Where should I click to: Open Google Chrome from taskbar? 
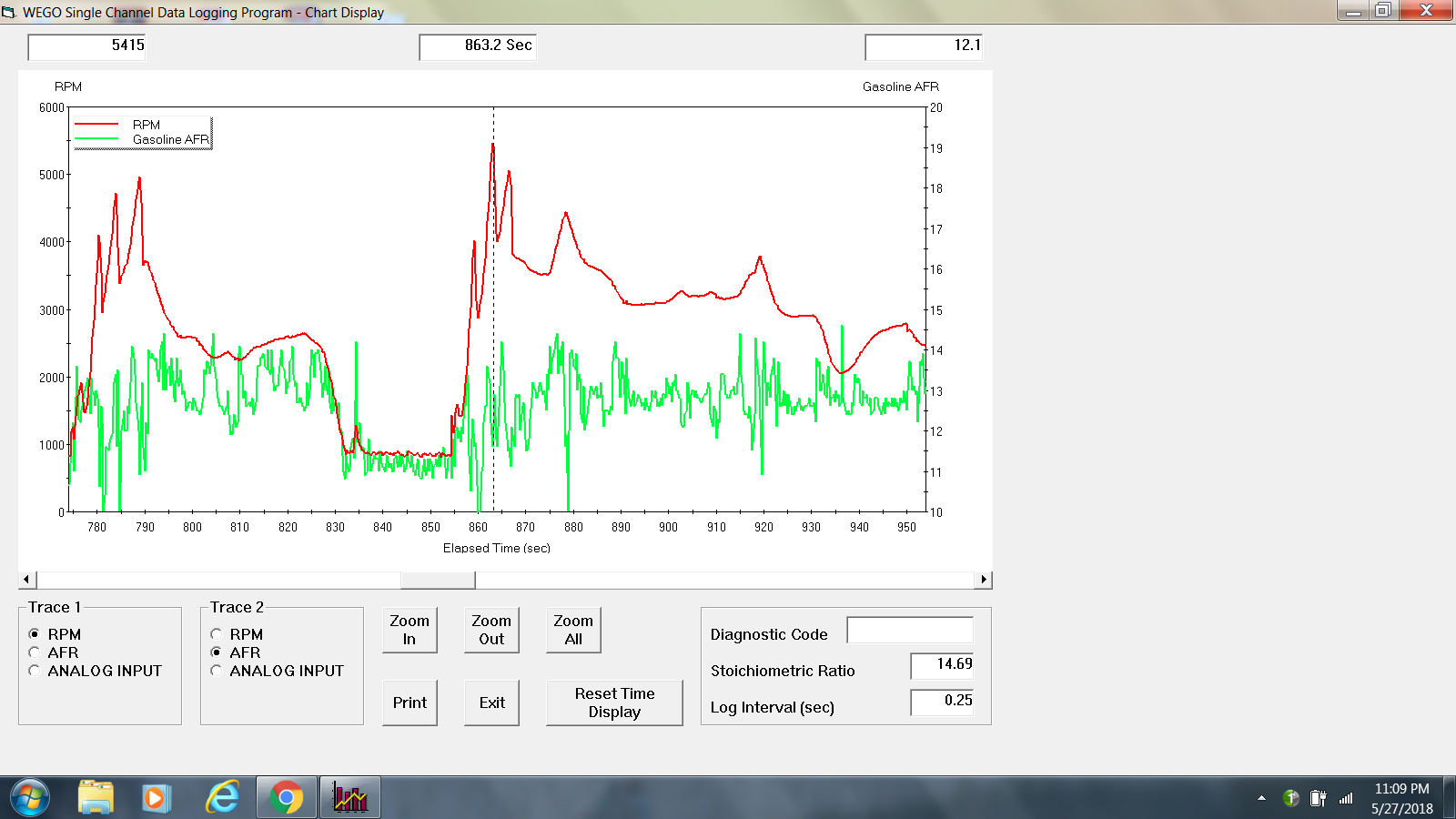pyautogui.click(x=286, y=798)
